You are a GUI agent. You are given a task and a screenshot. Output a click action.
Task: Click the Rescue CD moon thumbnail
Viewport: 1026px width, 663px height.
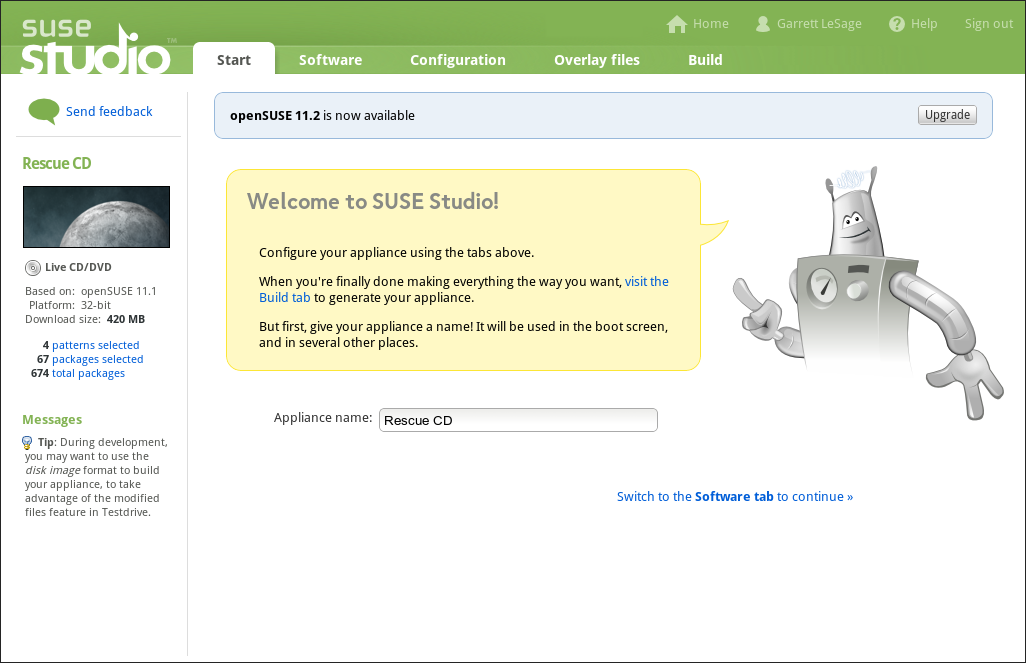pyautogui.click(x=96, y=217)
